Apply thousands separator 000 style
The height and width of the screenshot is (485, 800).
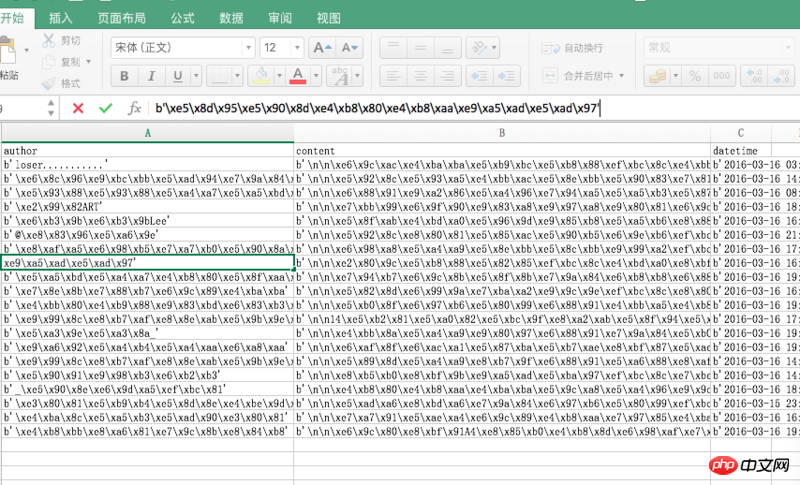point(722,76)
